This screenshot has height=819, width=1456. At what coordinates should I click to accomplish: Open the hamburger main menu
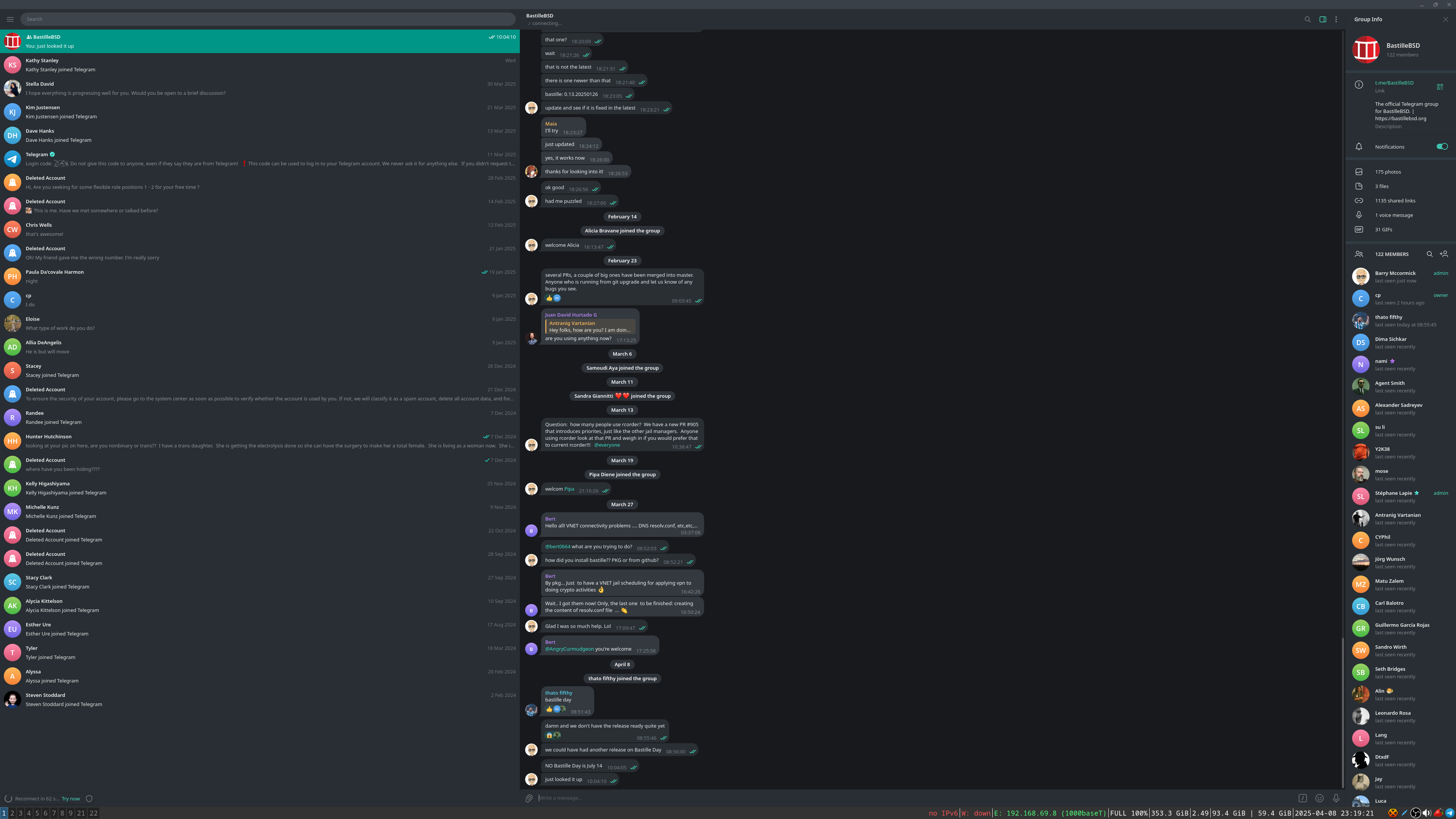click(10, 19)
